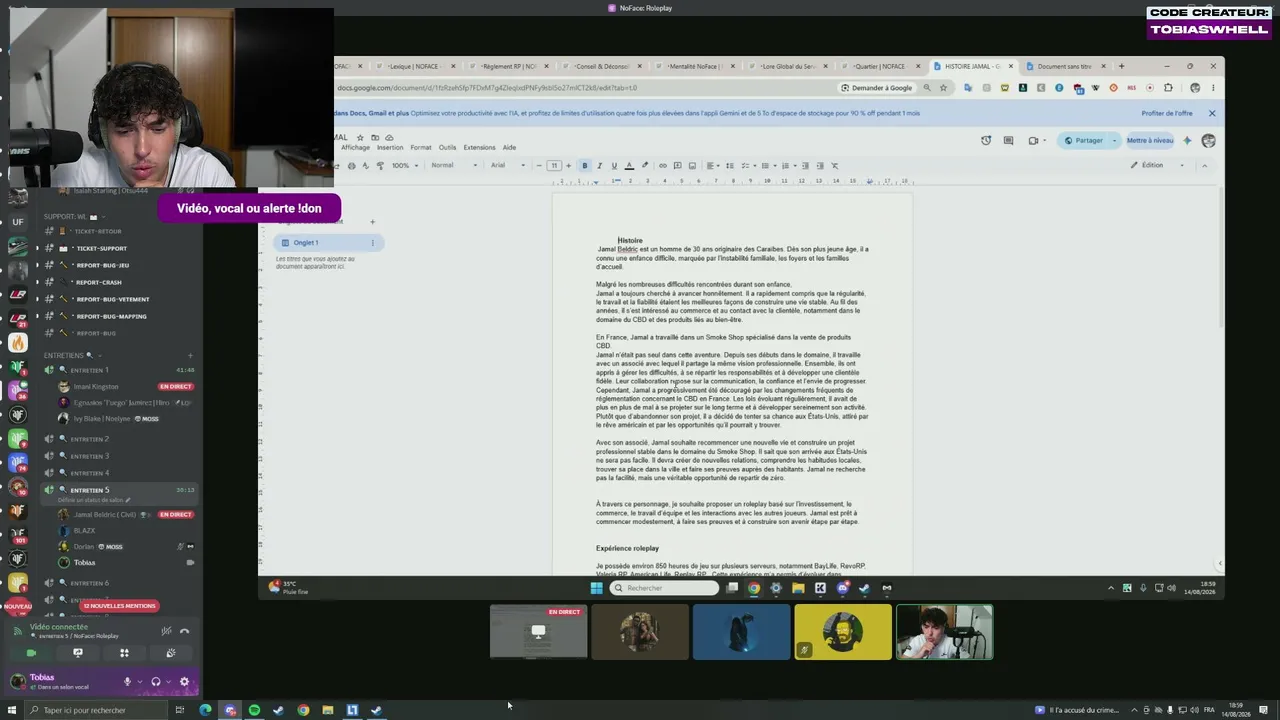This screenshot has height=720, width=1280.
Task: Toggle italic formatting in Docs toolbar
Action: coord(599,165)
